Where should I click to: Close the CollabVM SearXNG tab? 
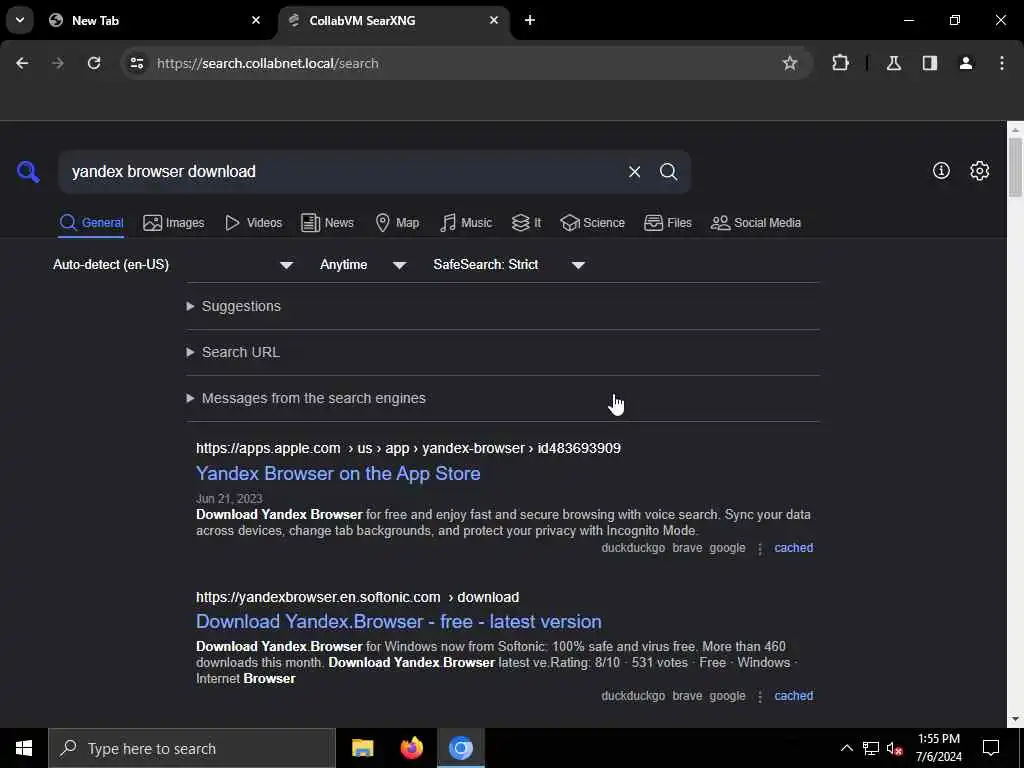494,20
